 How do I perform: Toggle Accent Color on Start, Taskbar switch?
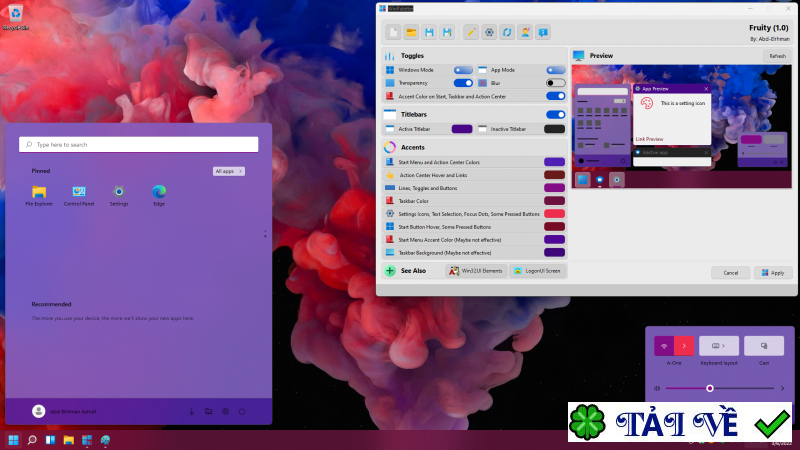tap(555, 96)
